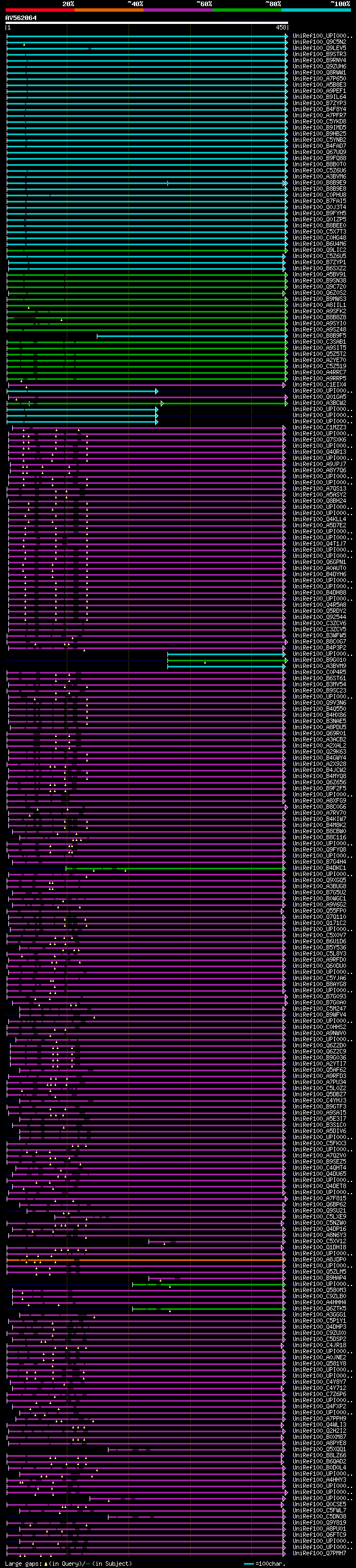Screen dimensions: 356x1568
Task: Click hit label UniRef100_B9IL64
Action: (319, 97)
